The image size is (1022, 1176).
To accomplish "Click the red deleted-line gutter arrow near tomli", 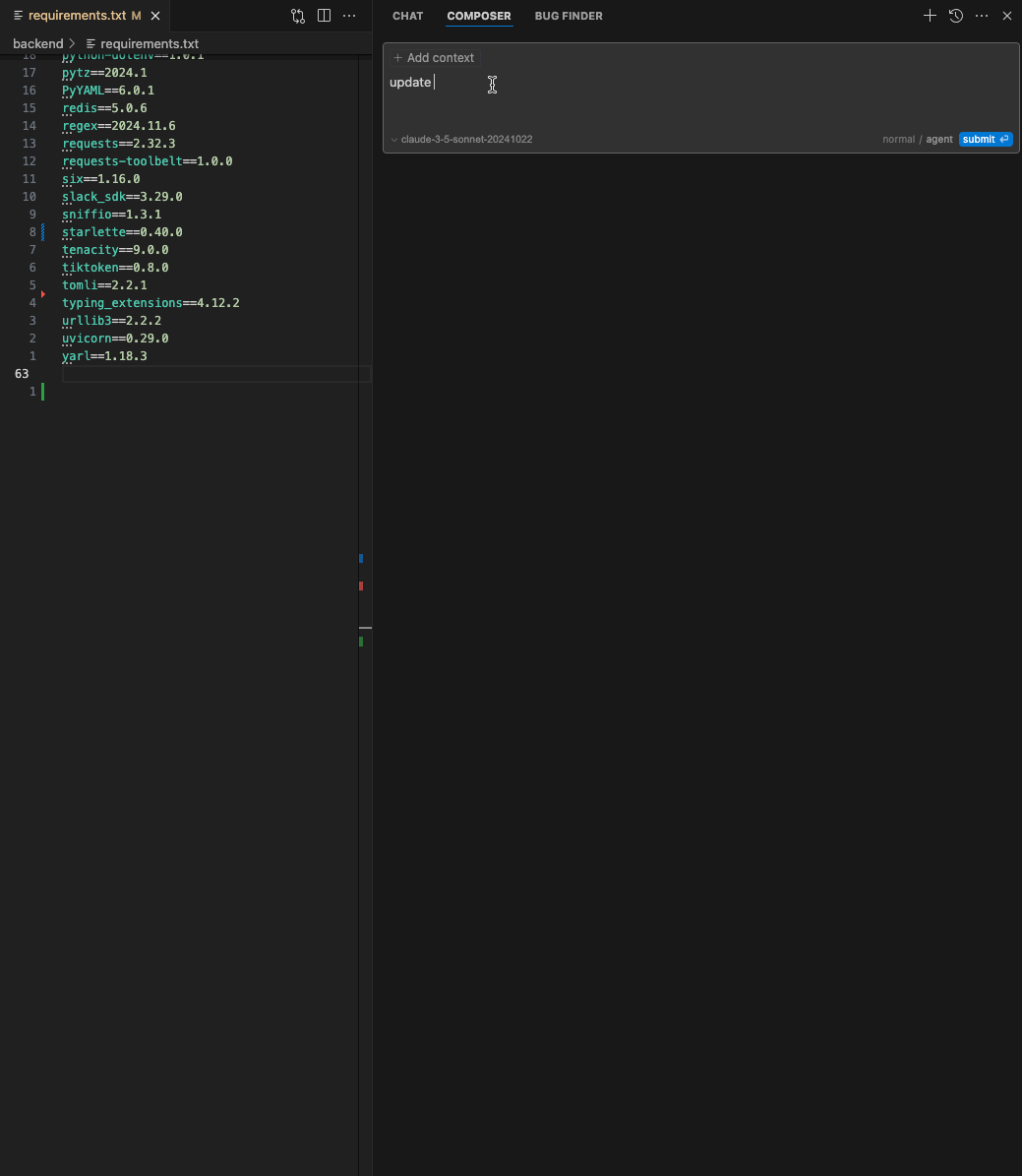I will (x=42, y=294).
